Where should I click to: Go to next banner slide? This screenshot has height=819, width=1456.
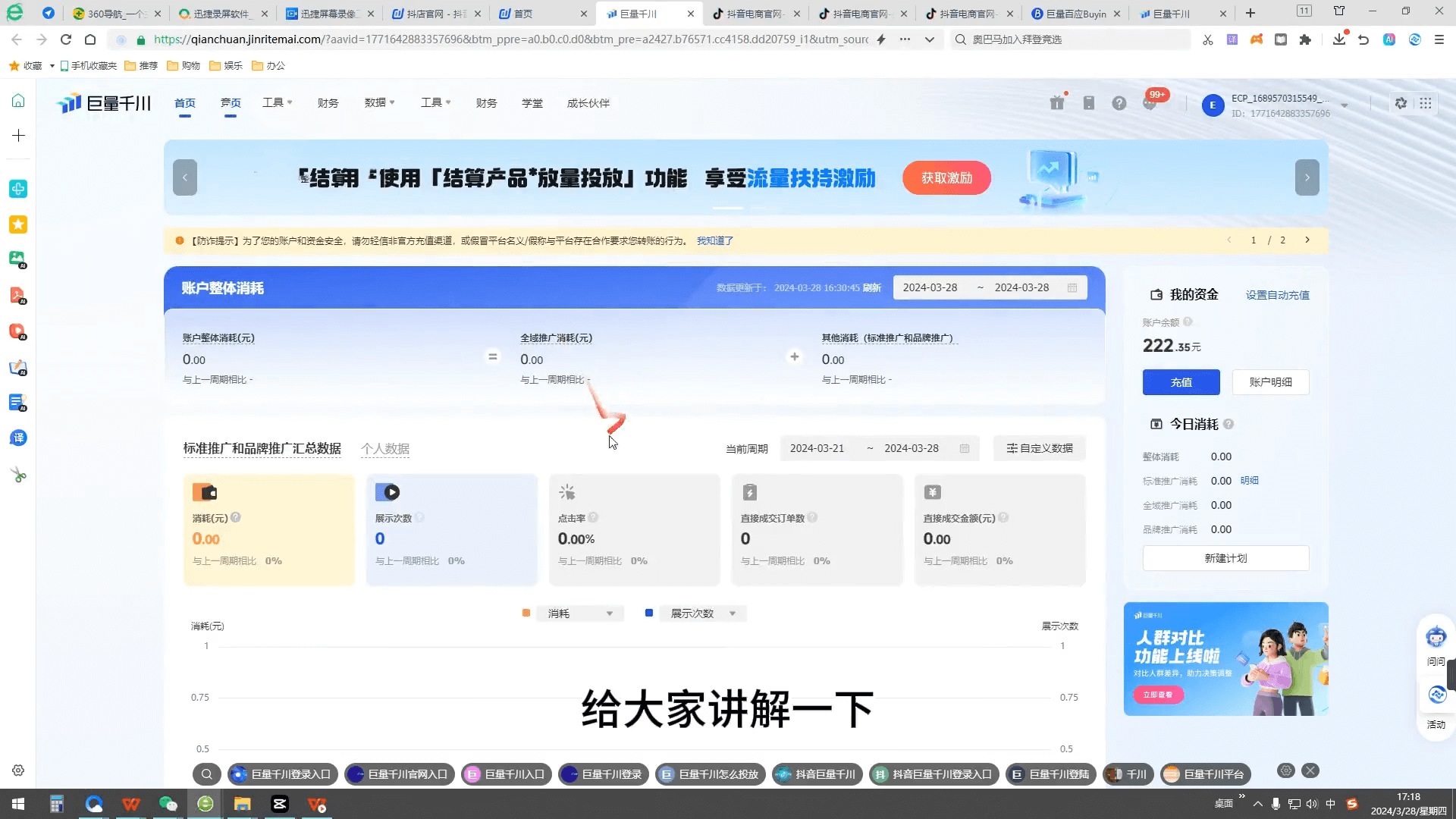(1307, 177)
